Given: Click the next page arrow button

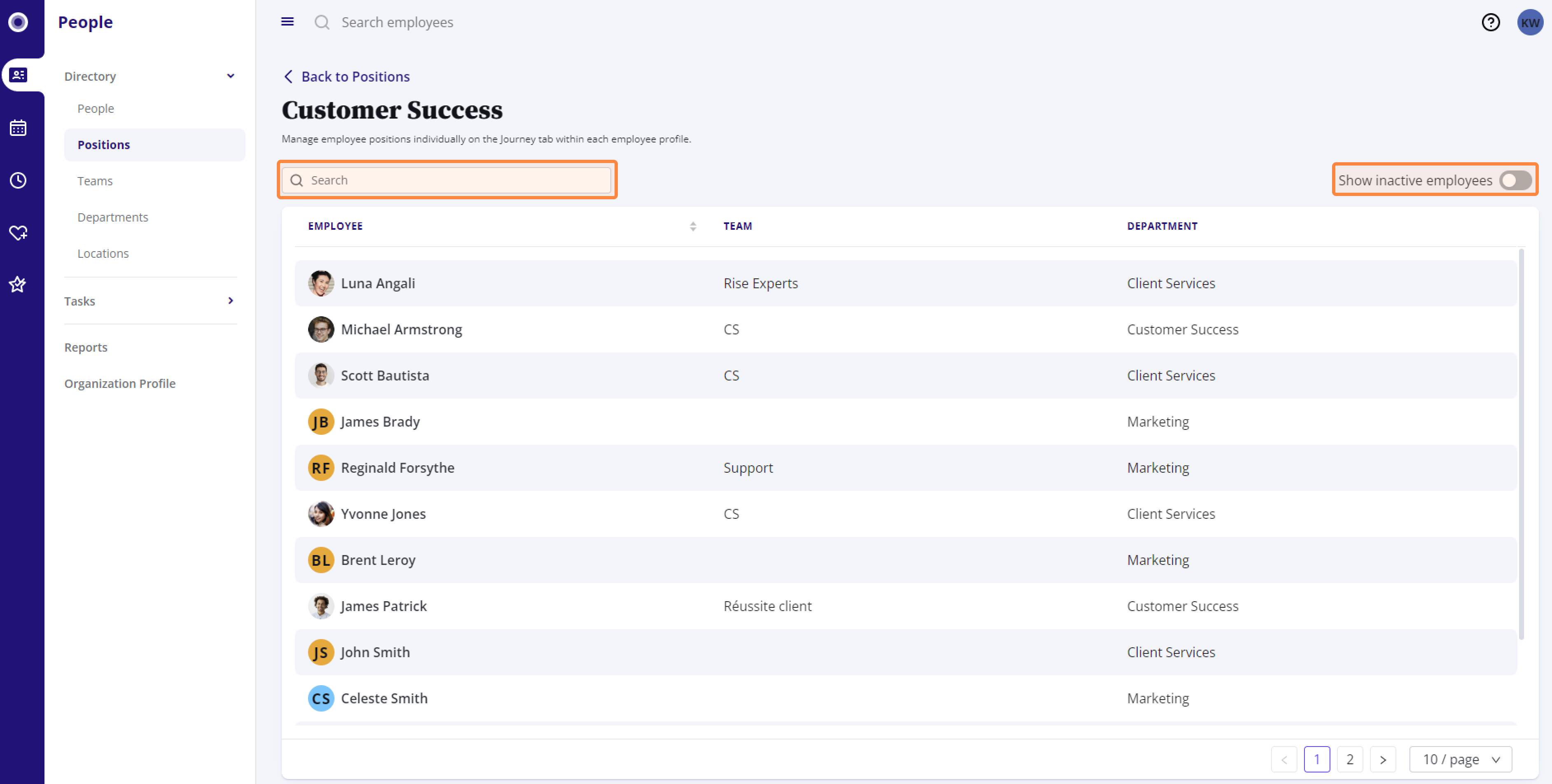Looking at the screenshot, I should pos(1383,759).
